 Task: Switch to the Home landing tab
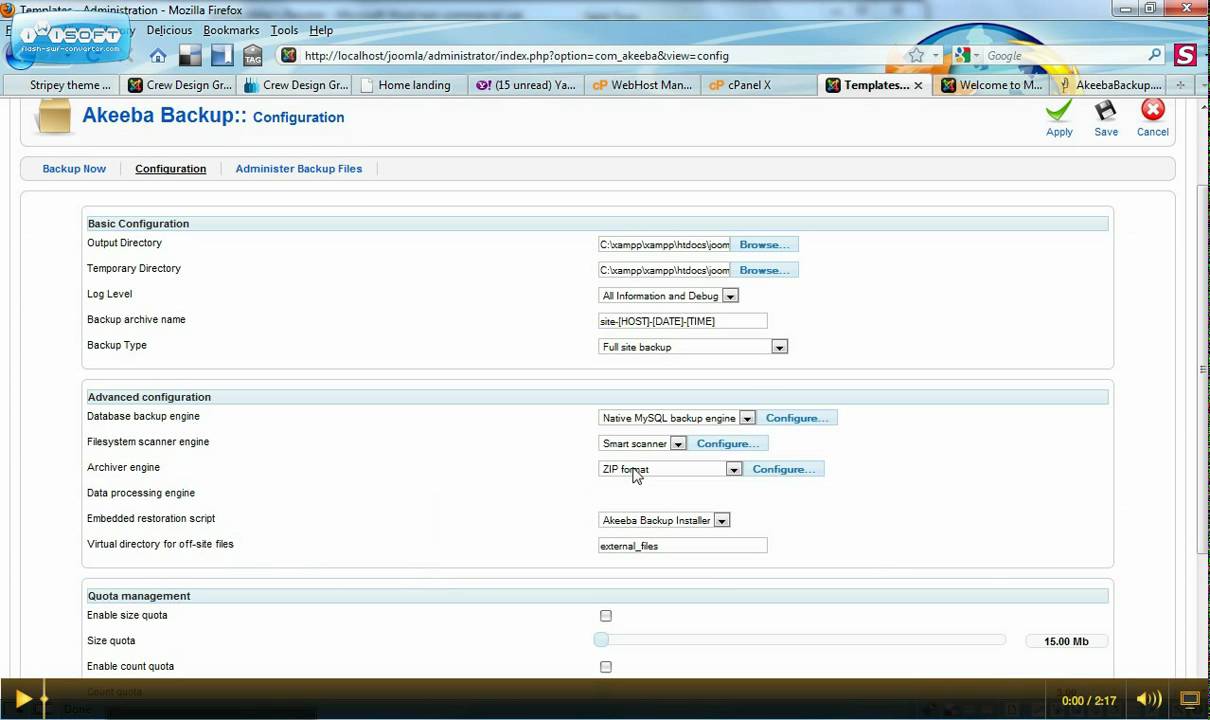coord(414,85)
